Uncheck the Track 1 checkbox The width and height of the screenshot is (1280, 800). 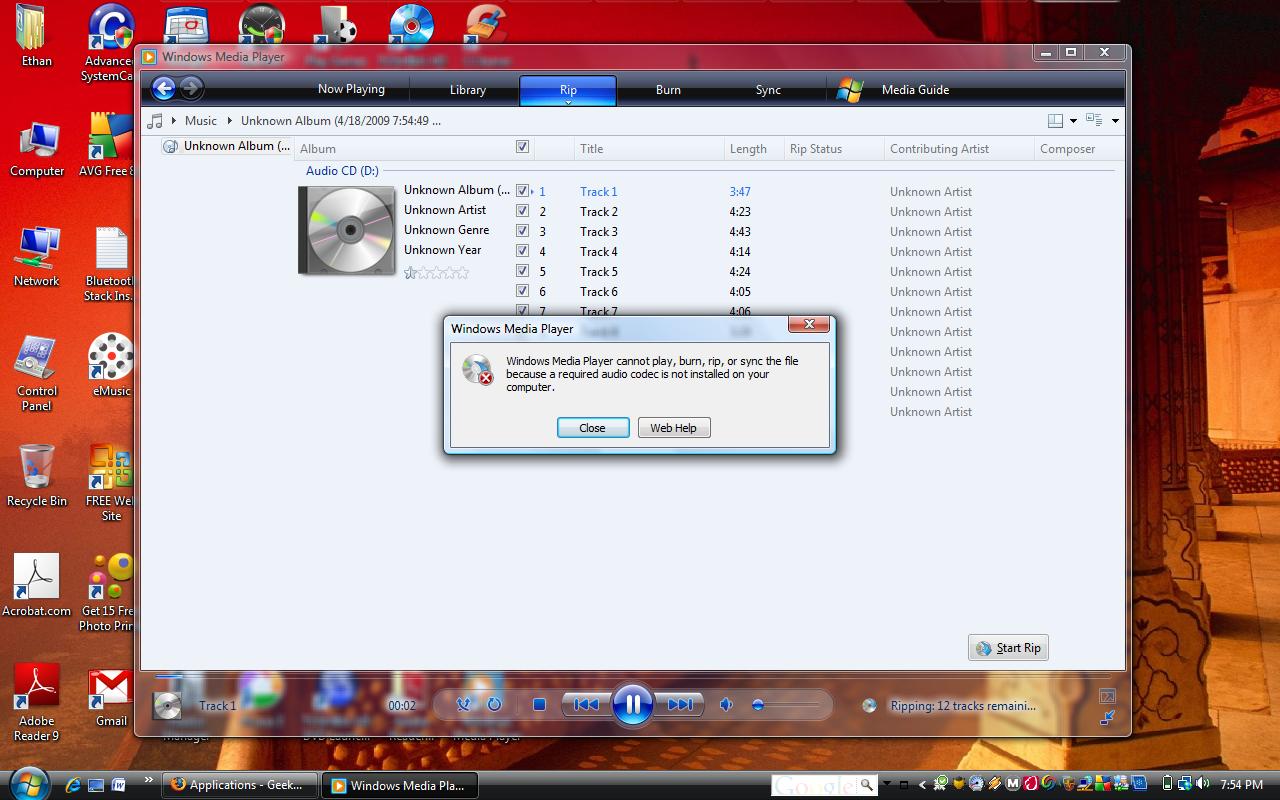(522, 191)
